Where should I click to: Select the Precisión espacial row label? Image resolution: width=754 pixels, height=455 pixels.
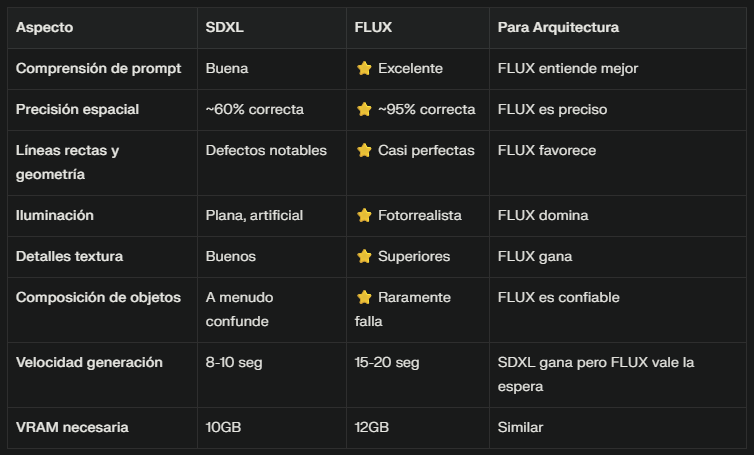pyautogui.click(x=77, y=109)
